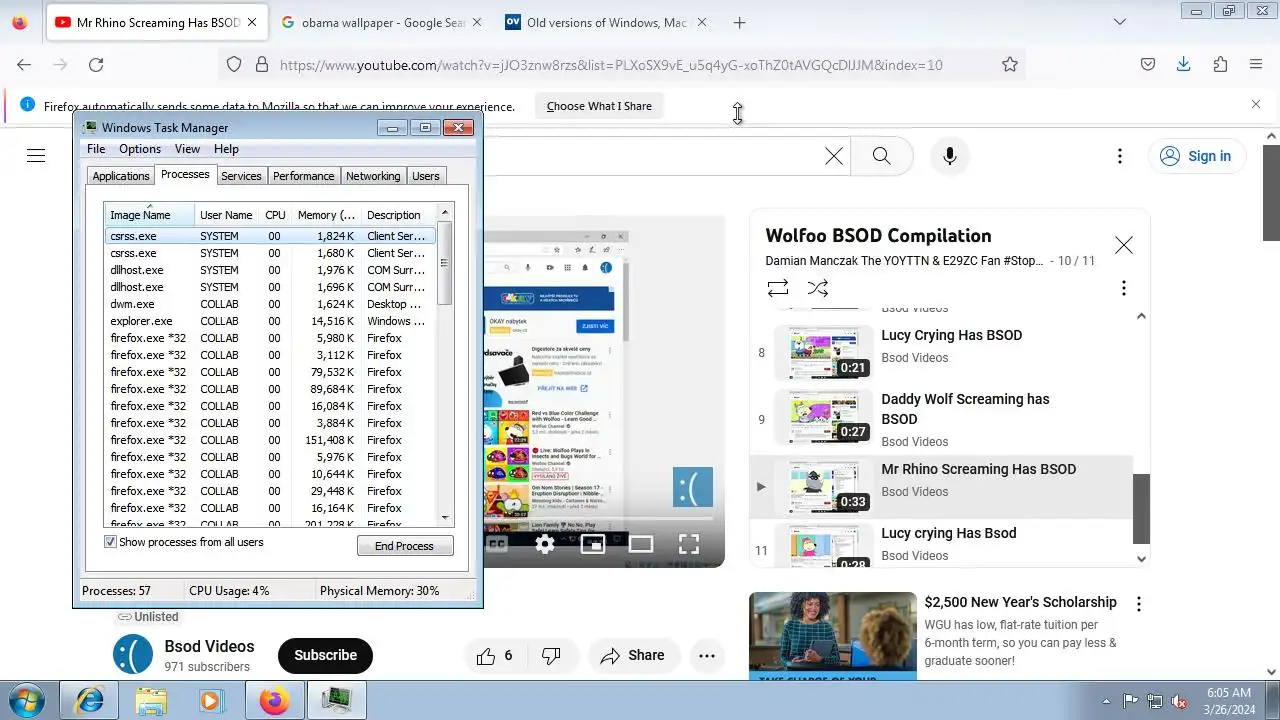Click the YouTube search magnifier button

coord(881,156)
